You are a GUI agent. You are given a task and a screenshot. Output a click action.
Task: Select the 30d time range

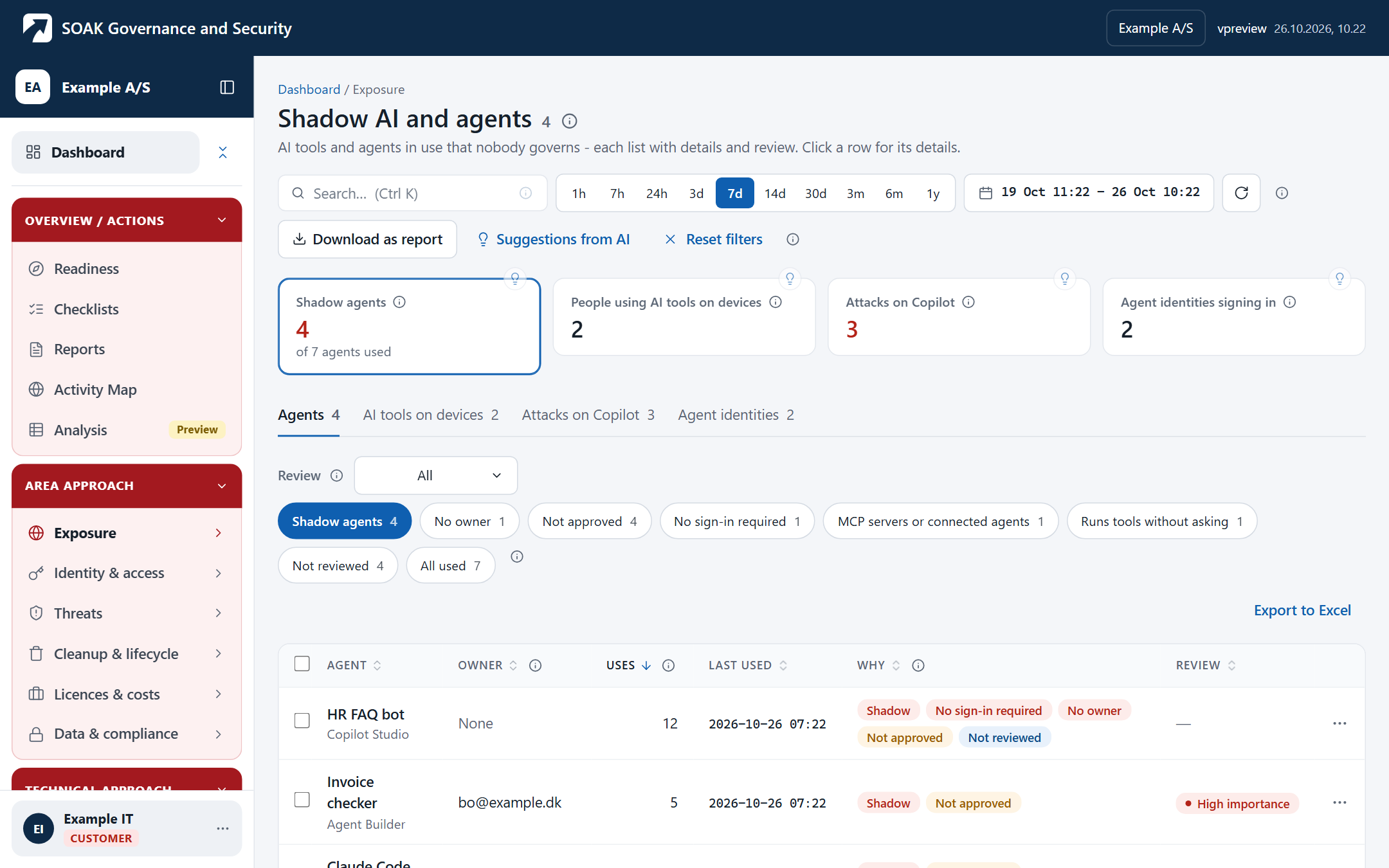(x=815, y=193)
